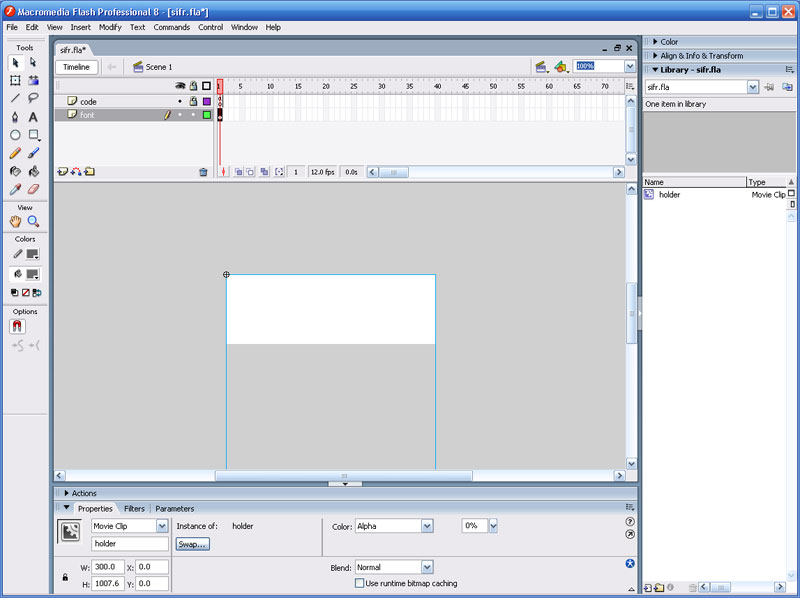Open the Modify menu
The width and height of the screenshot is (800, 598).
[110, 27]
